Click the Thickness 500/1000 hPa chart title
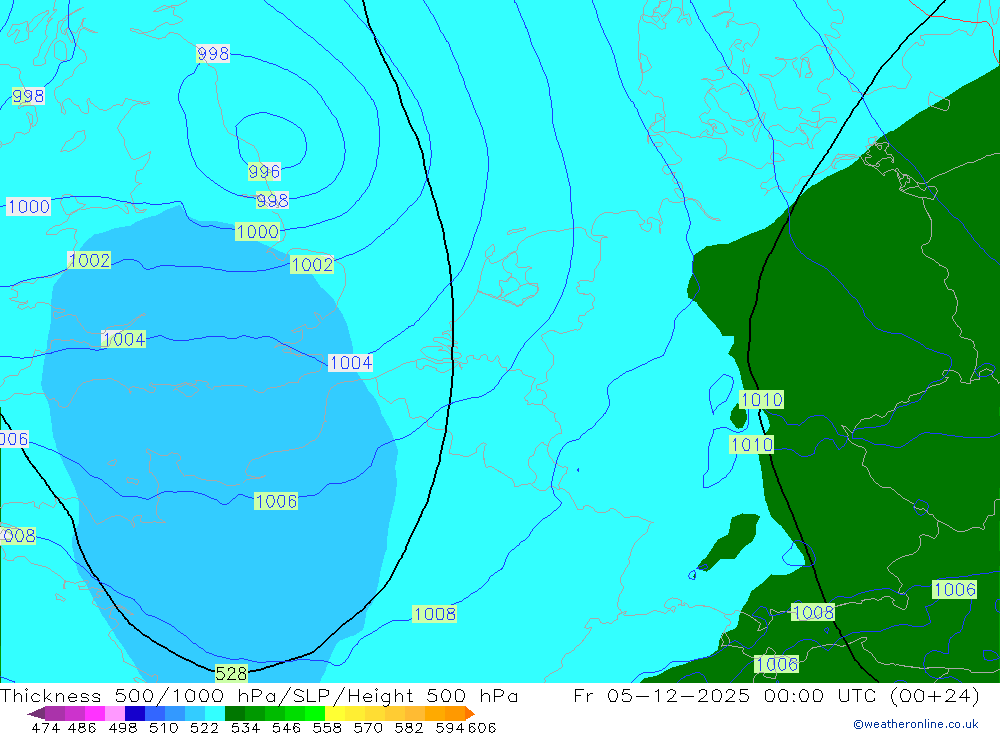Screen dimensions: 1000x733 click(x=259, y=695)
